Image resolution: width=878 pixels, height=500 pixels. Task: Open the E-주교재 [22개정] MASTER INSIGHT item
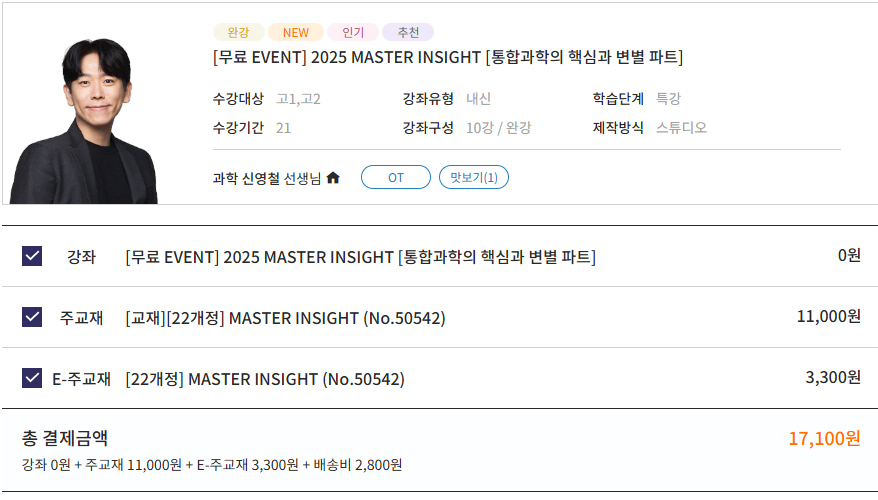pyautogui.click(x=265, y=379)
